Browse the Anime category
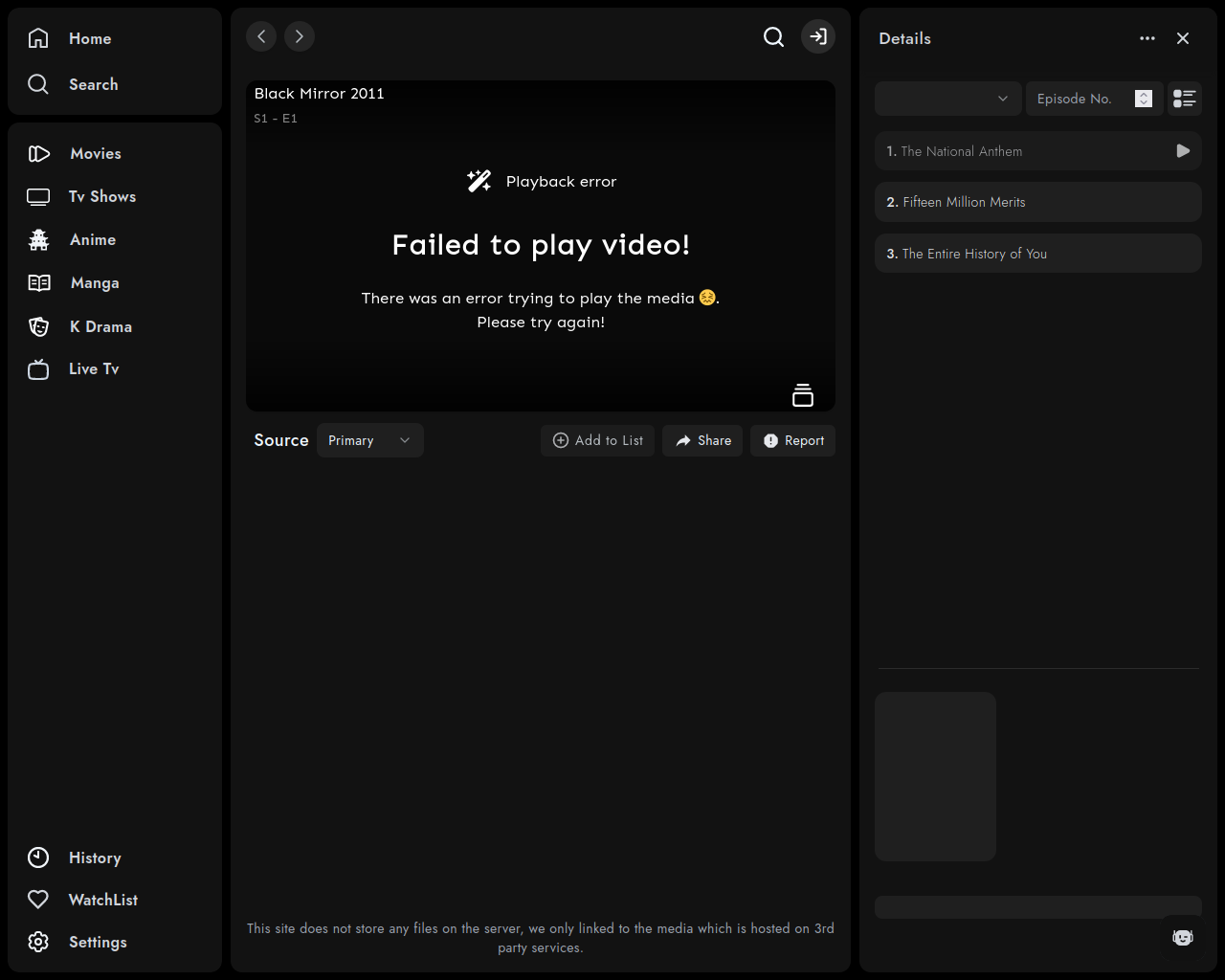The height and width of the screenshot is (980, 1225). coord(92,239)
